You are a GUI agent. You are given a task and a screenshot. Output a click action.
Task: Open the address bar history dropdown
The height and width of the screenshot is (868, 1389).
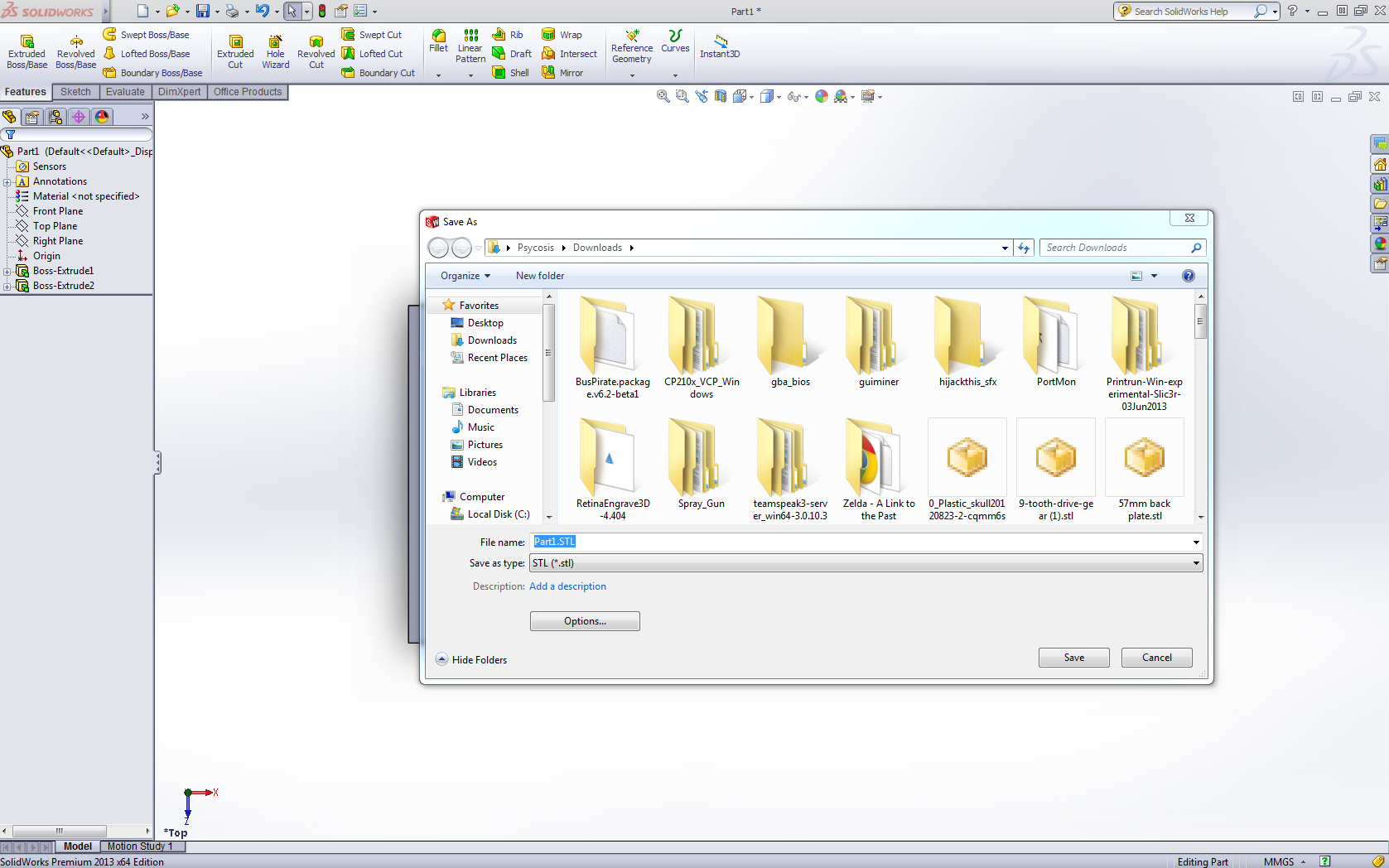(x=1005, y=248)
